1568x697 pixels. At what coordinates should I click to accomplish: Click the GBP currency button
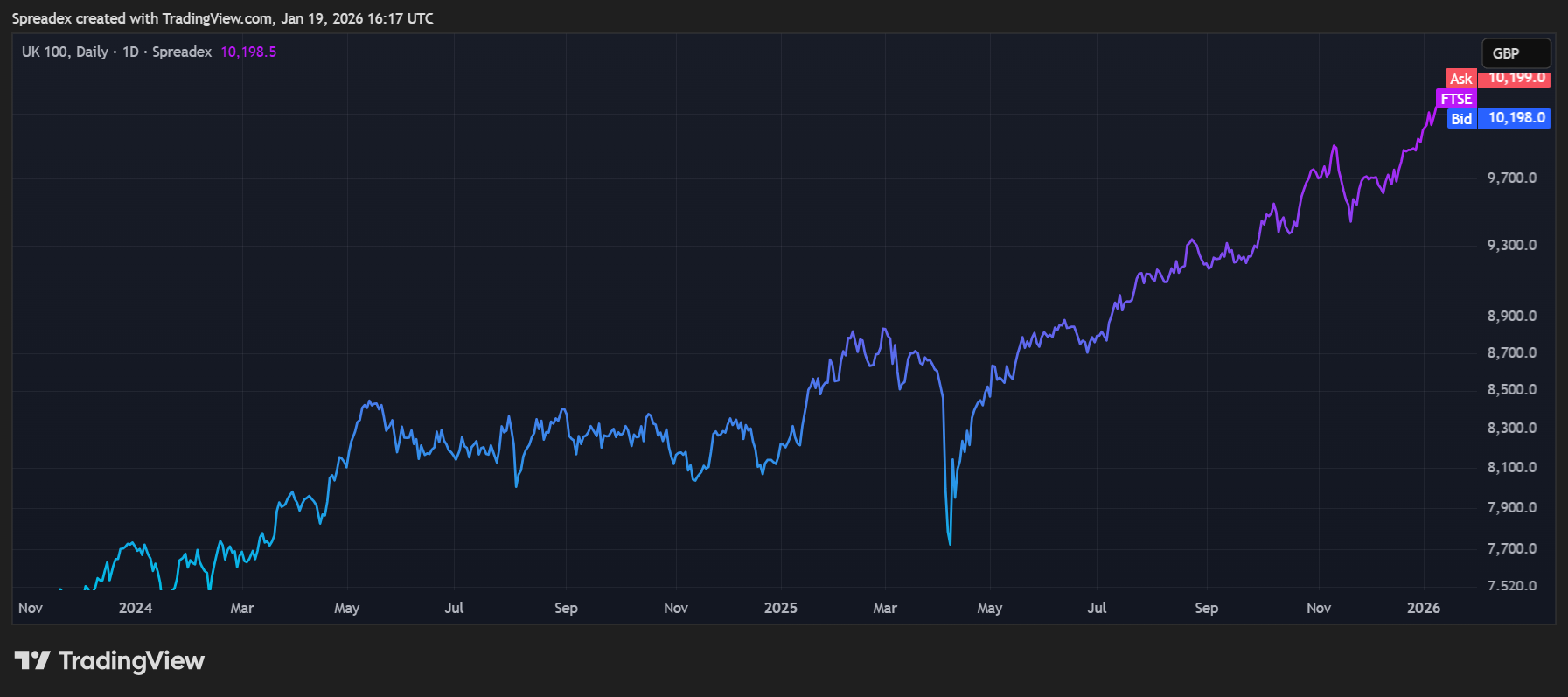pos(1516,53)
